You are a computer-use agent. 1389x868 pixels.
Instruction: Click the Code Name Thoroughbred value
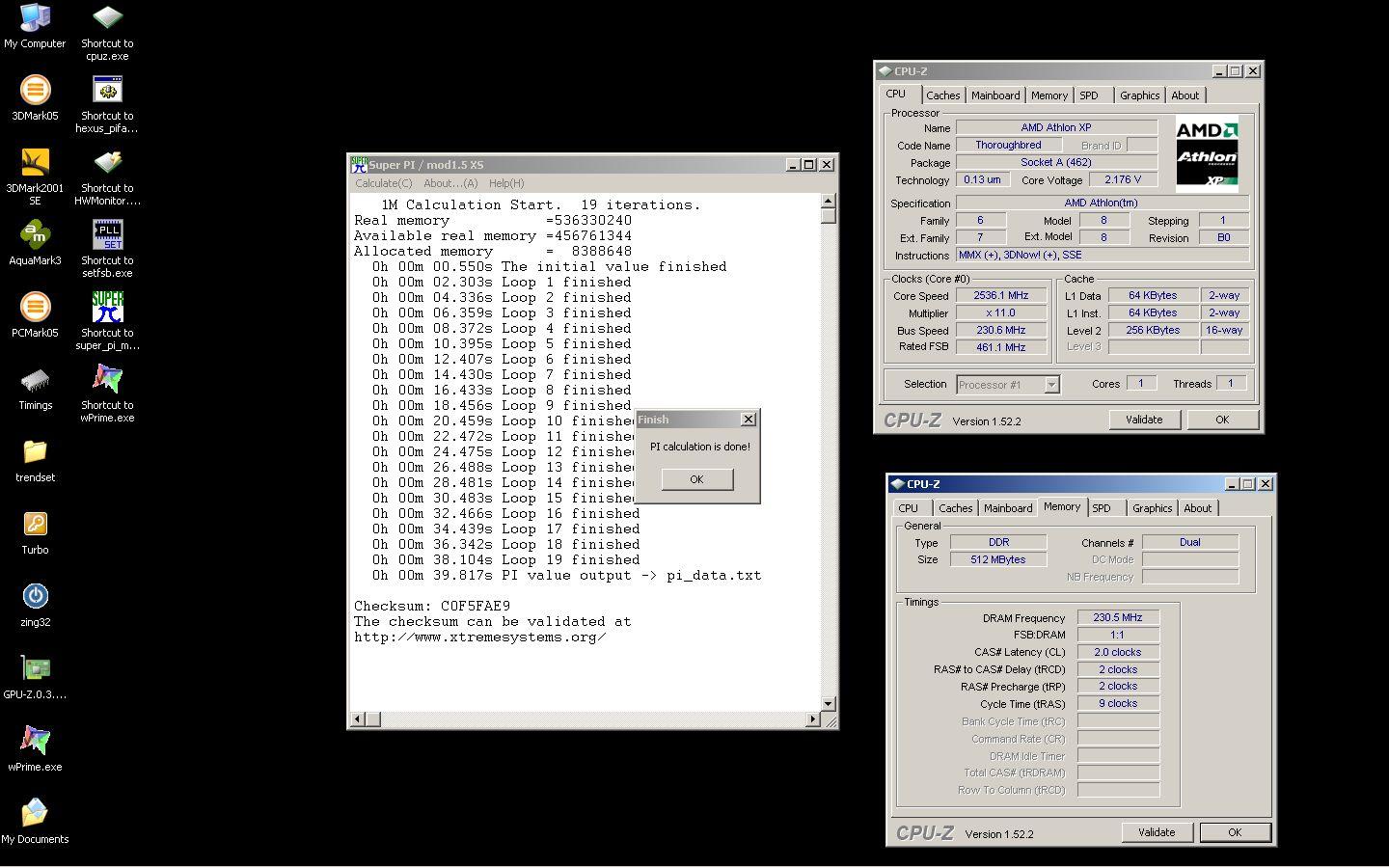tap(1008, 145)
